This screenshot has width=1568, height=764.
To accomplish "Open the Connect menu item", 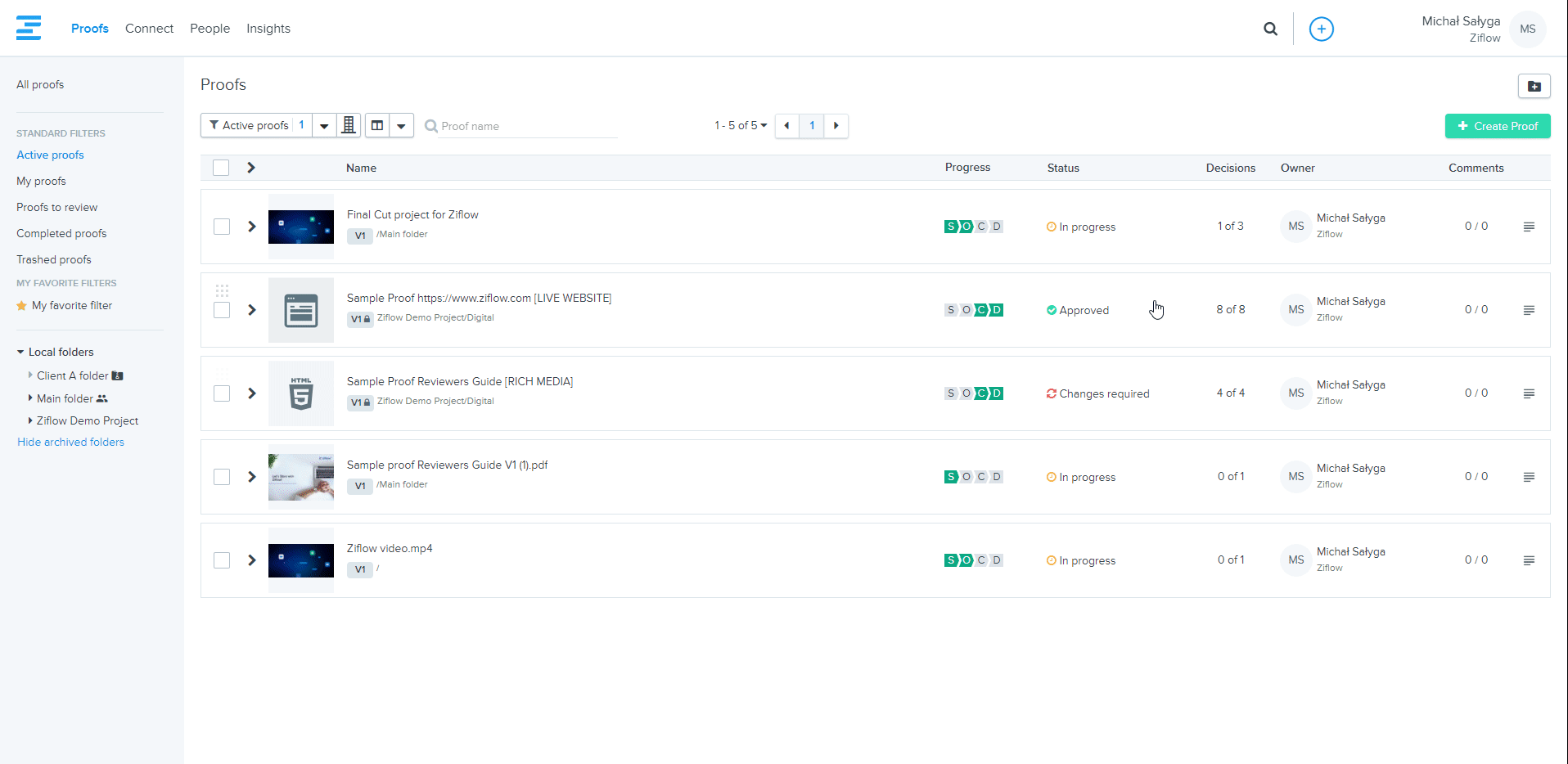I will pyautogui.click(x=149, y=29).
